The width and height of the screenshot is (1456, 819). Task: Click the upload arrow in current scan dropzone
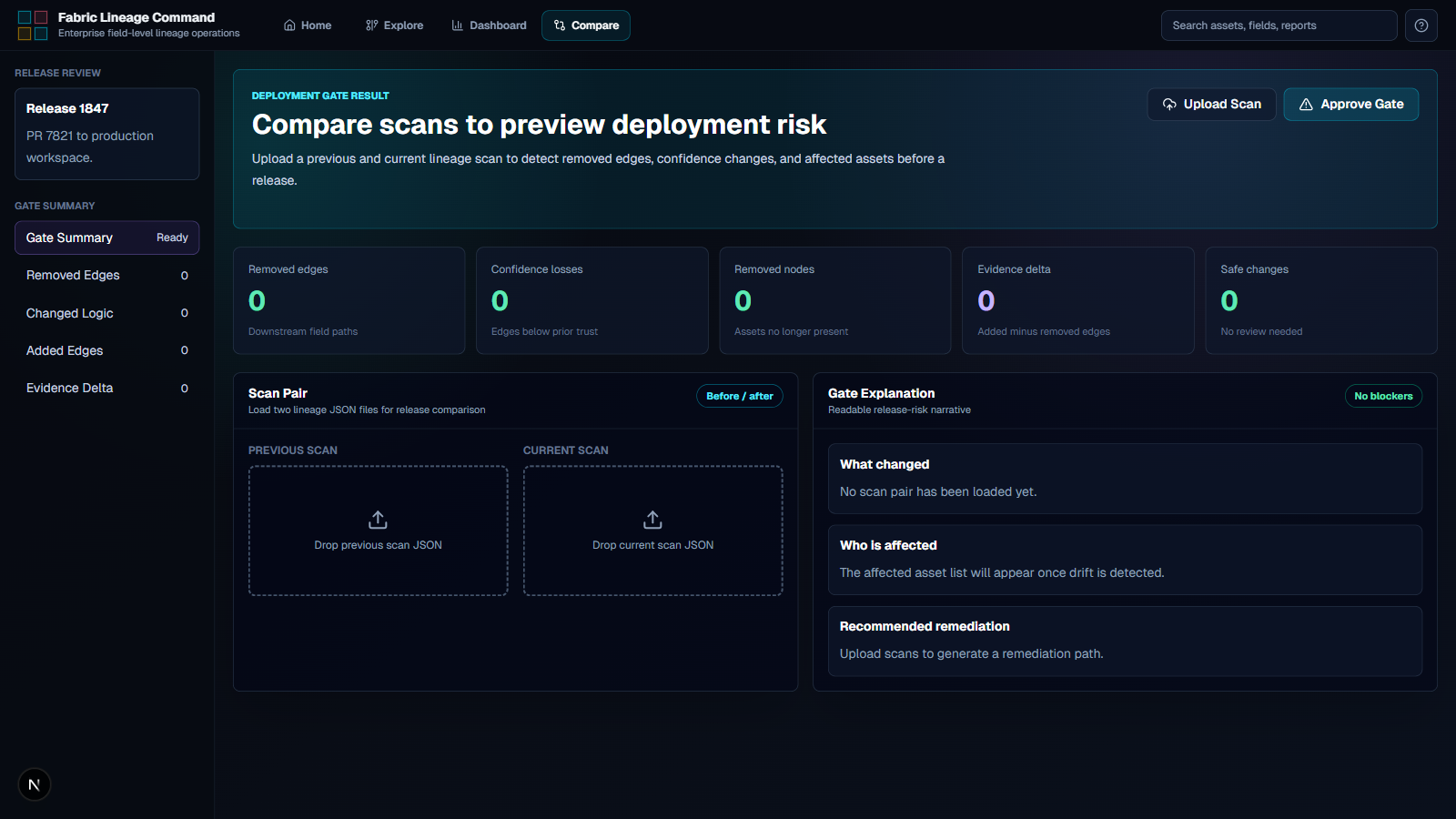click(652, 520)
